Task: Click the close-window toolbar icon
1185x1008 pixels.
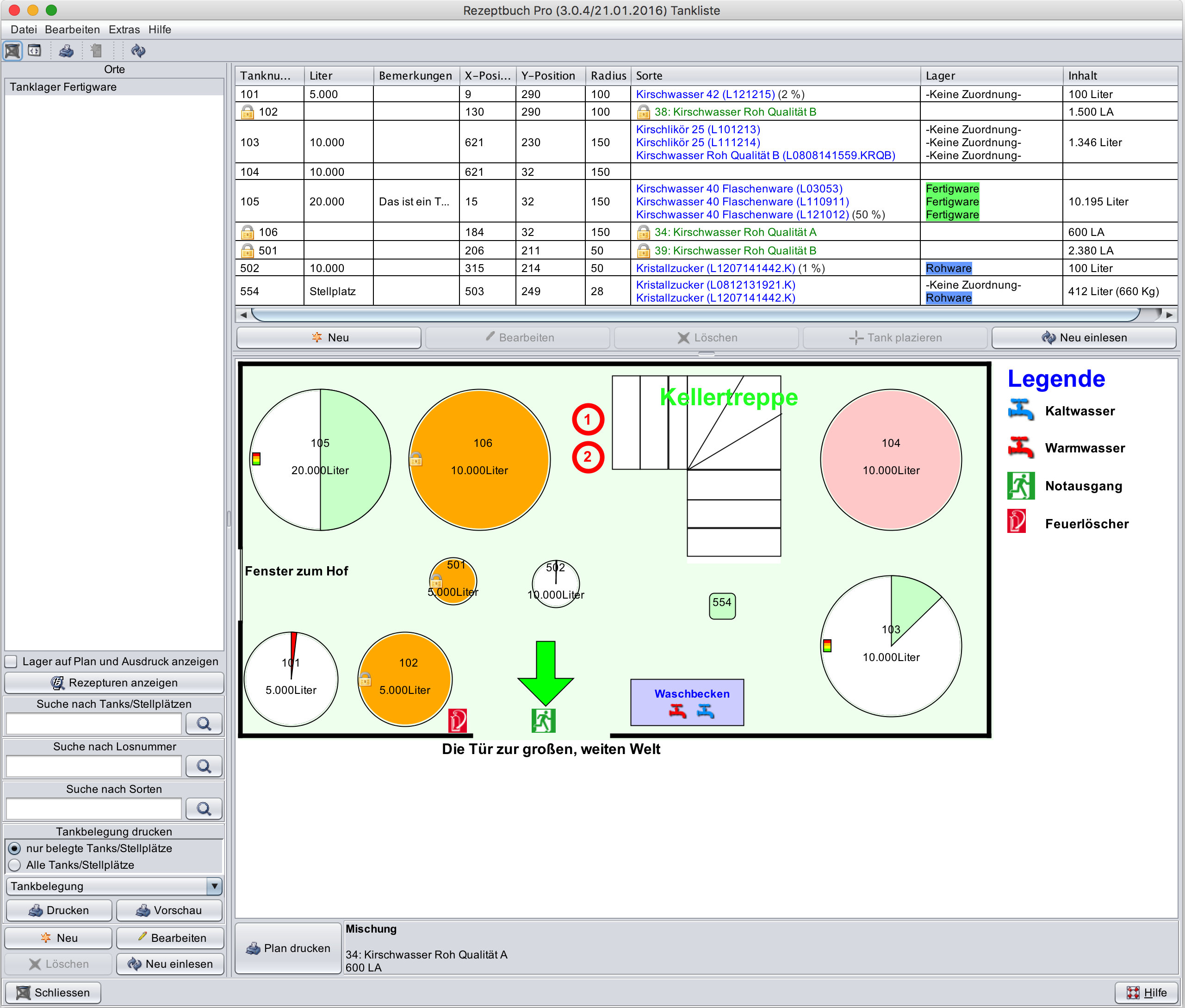Action: click(x=12, y=51)
